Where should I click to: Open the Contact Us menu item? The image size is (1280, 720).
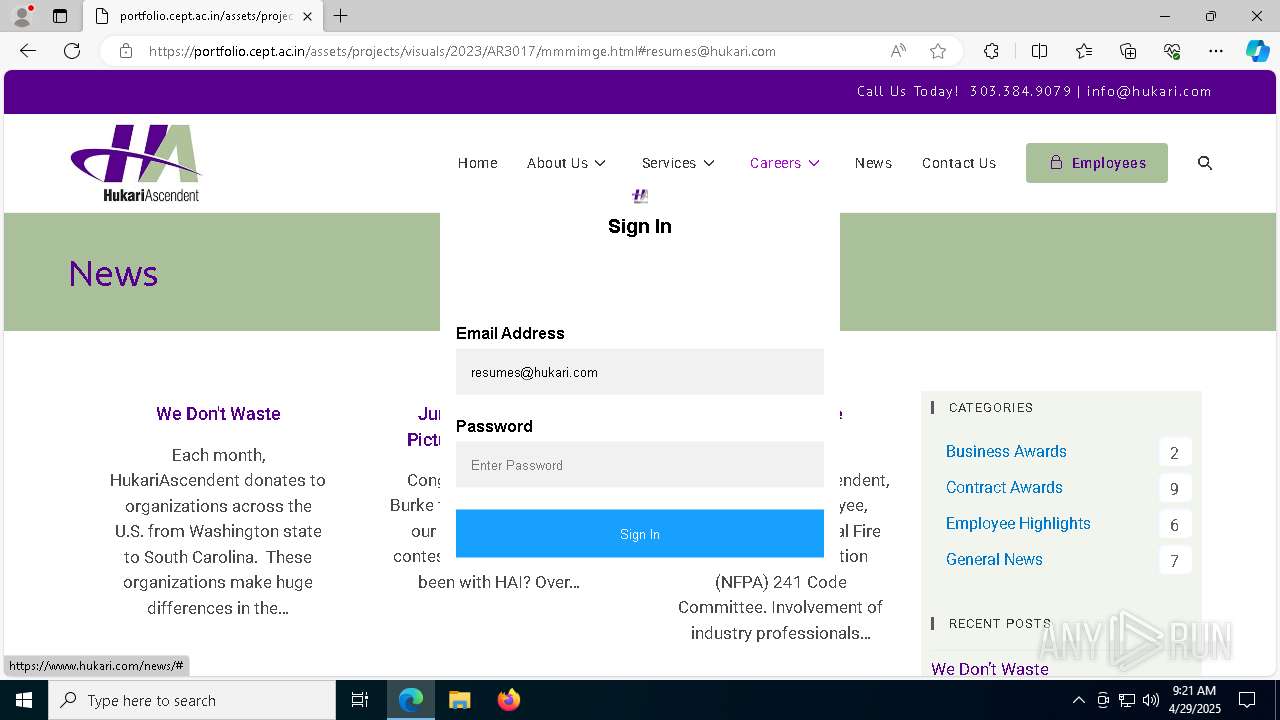(959, 163)
